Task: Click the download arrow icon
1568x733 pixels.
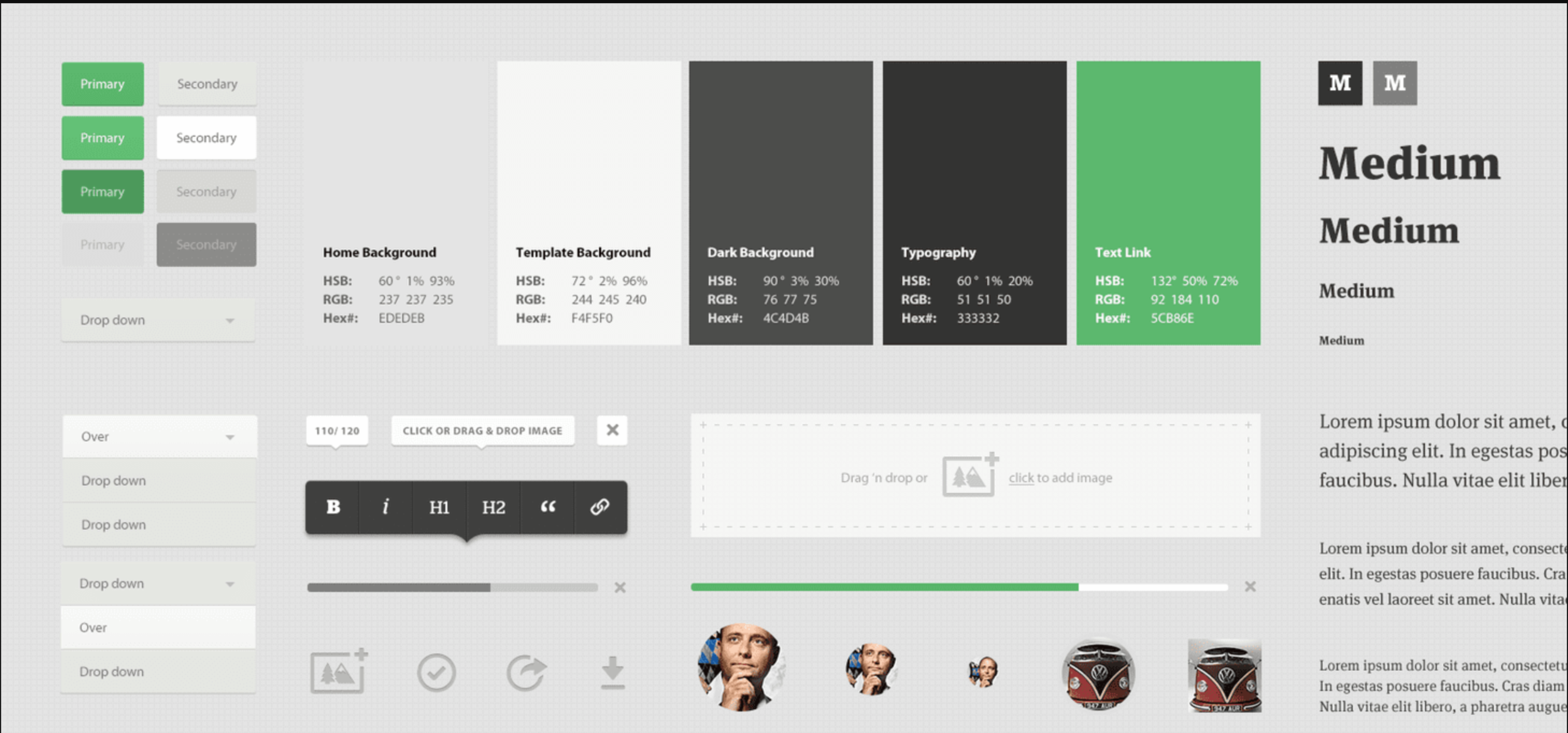Action: pos(612,673)
